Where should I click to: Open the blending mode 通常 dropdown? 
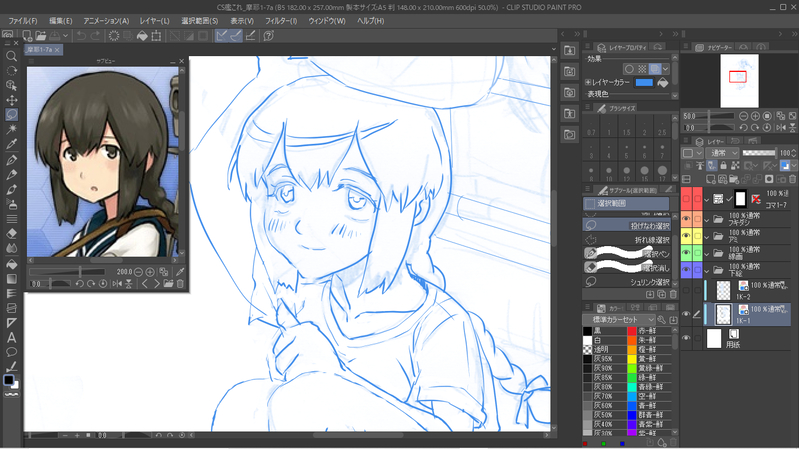pyautogui.click(x=722, y=153)
